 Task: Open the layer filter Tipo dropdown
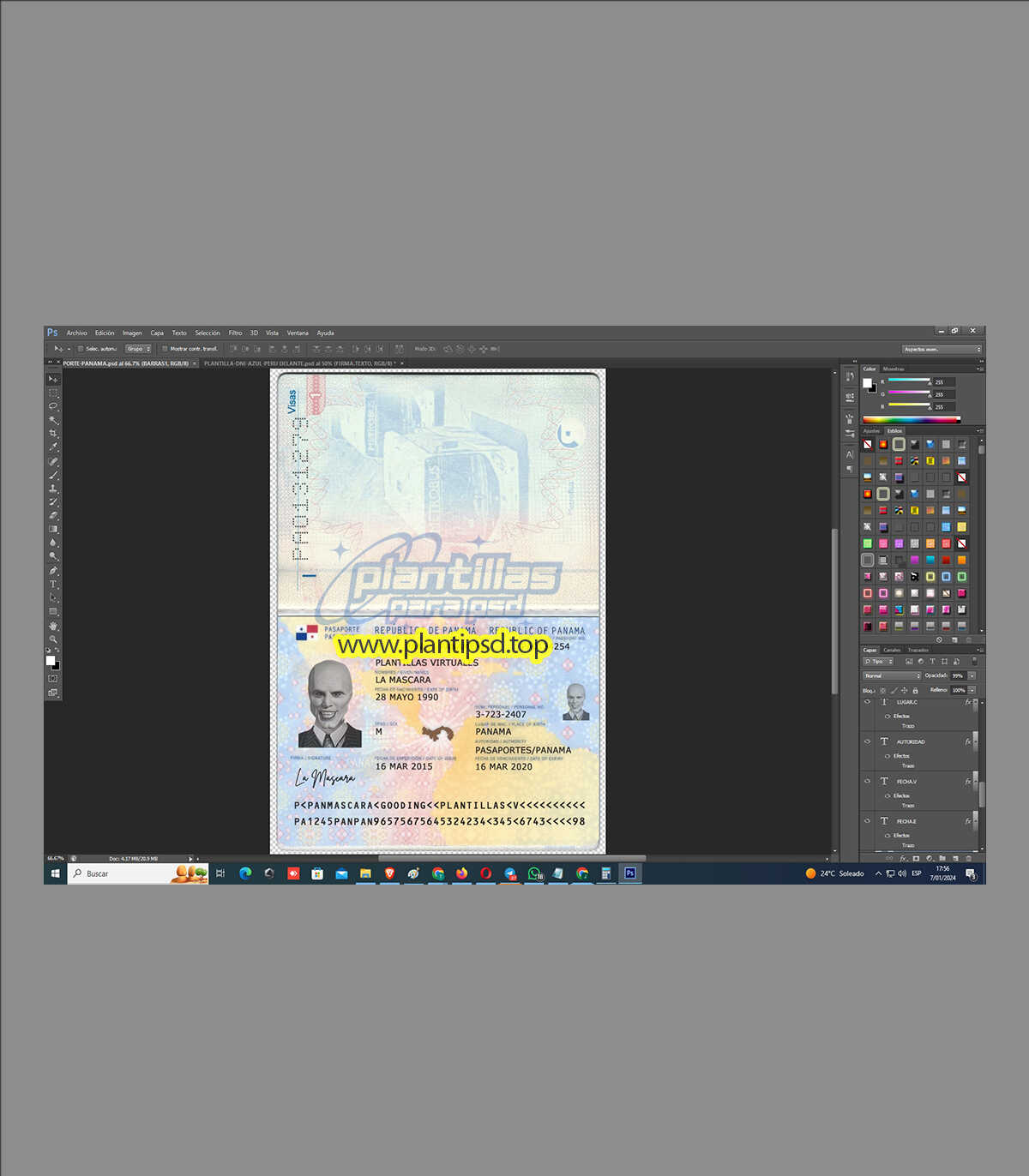tap(878, 661)
